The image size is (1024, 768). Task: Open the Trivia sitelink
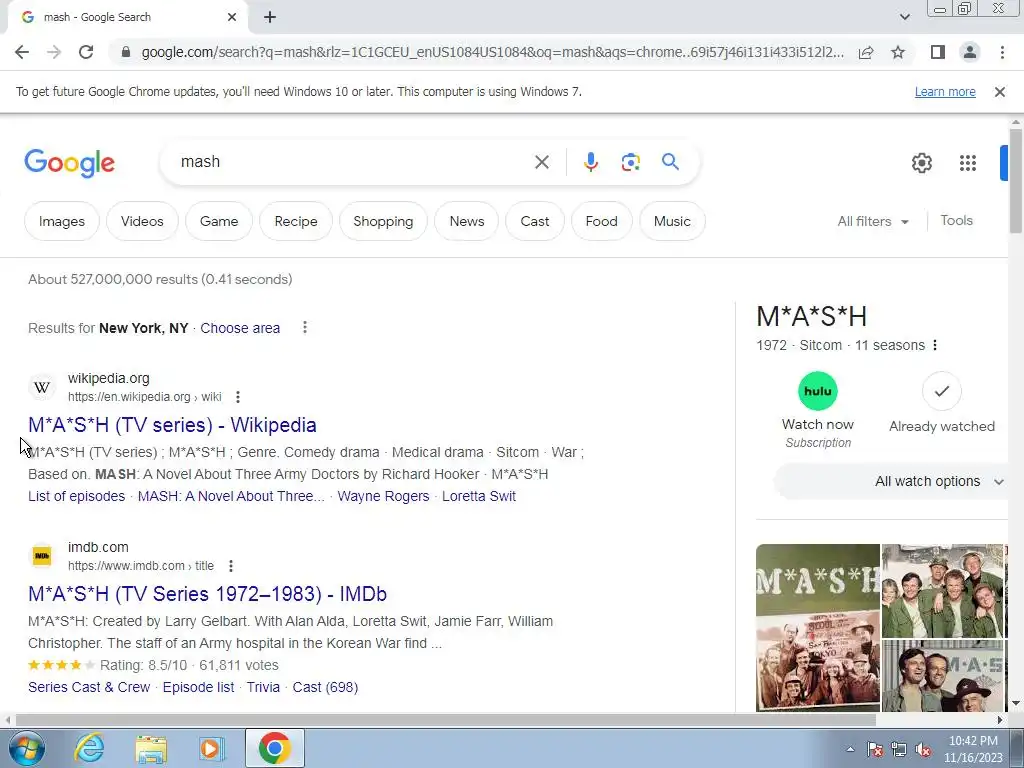pos(263,687)
